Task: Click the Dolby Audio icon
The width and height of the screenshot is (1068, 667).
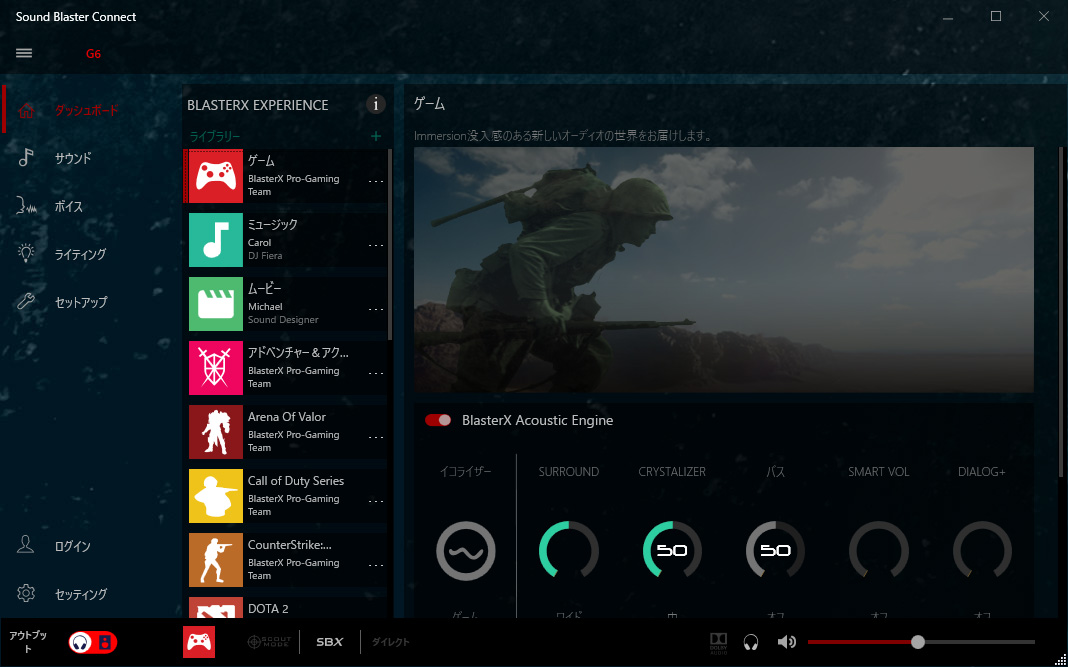Action: (719, 642)
